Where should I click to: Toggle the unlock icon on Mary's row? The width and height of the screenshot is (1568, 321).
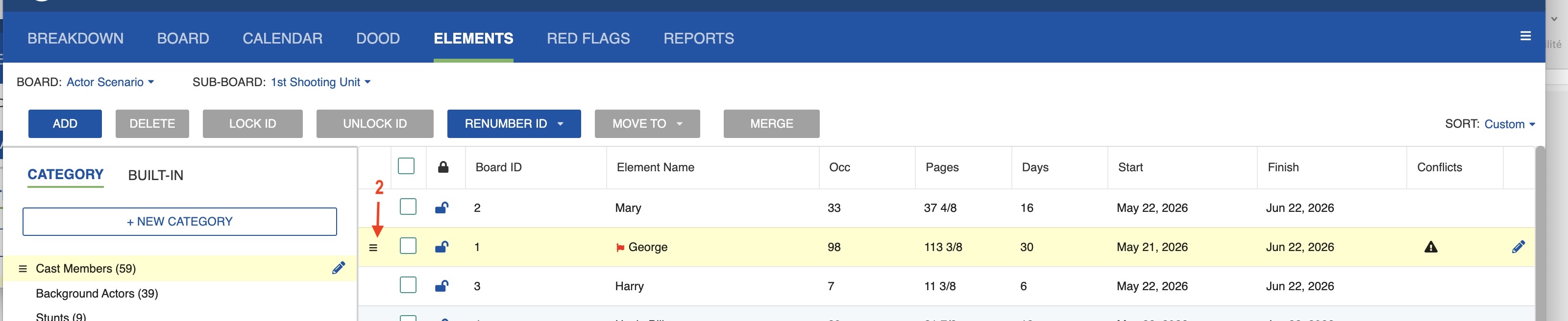pos(441,208)
